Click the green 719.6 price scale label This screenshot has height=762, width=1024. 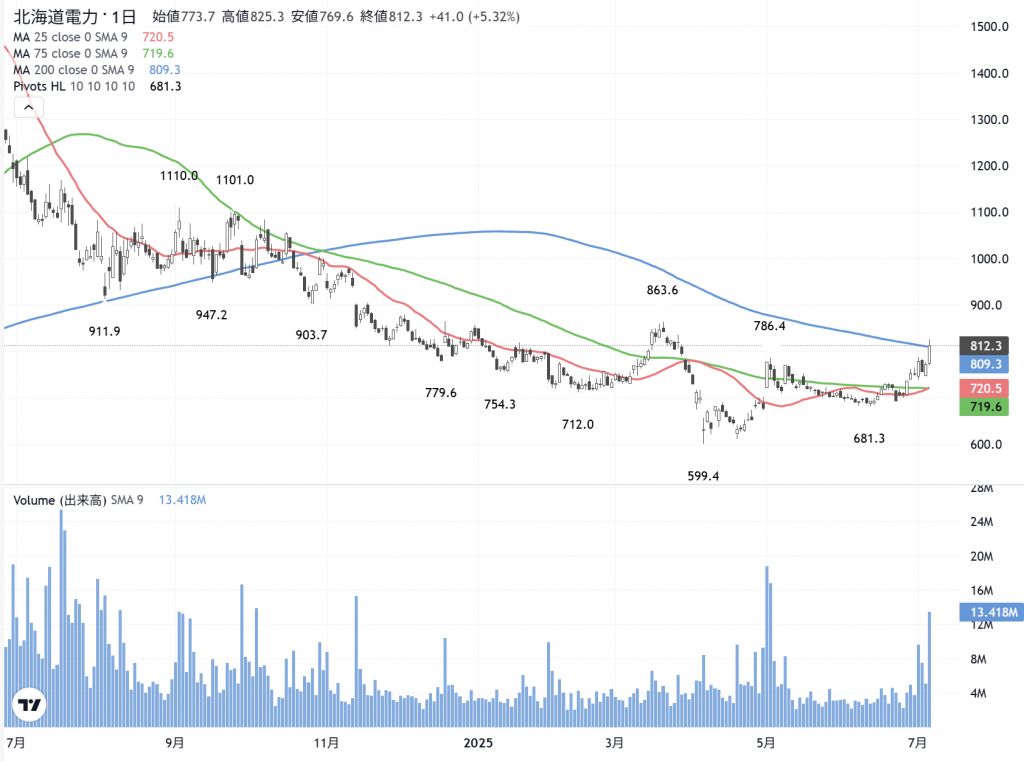click(984, 407)
